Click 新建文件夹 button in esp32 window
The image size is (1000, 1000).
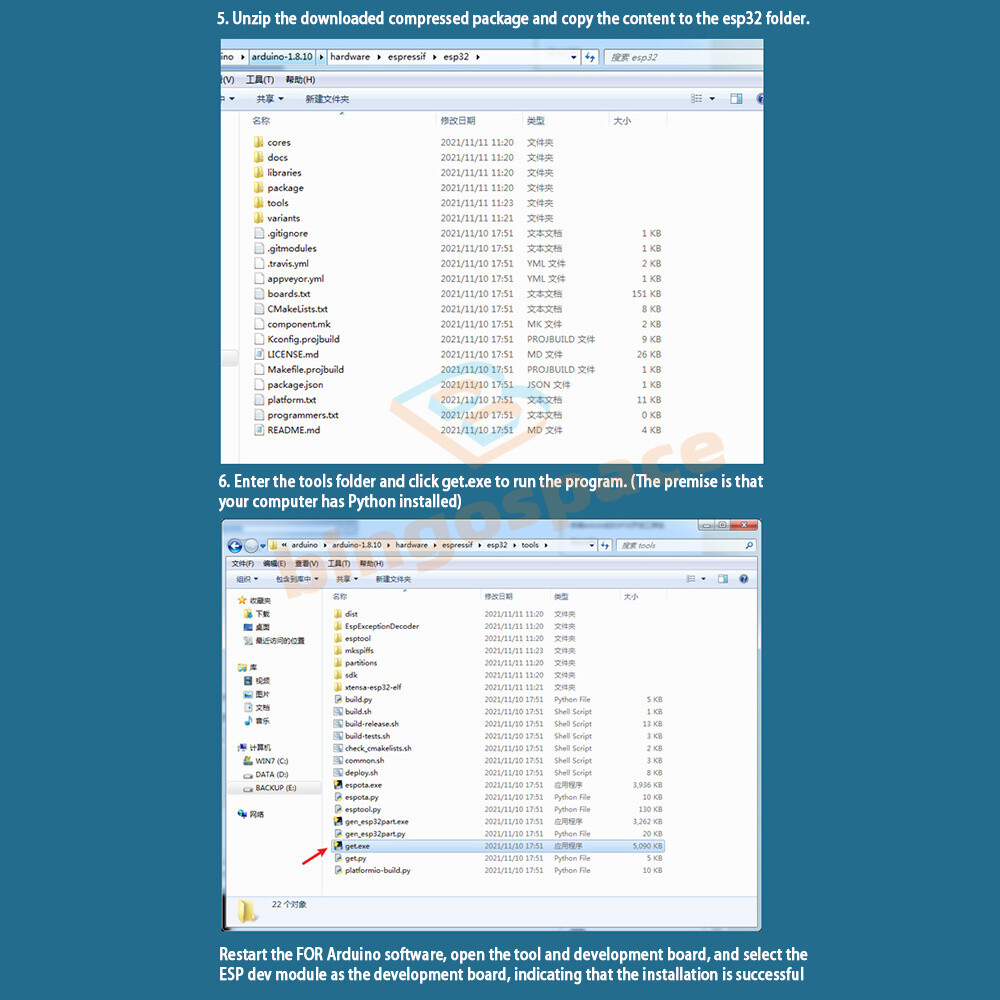tap(327, 99)
